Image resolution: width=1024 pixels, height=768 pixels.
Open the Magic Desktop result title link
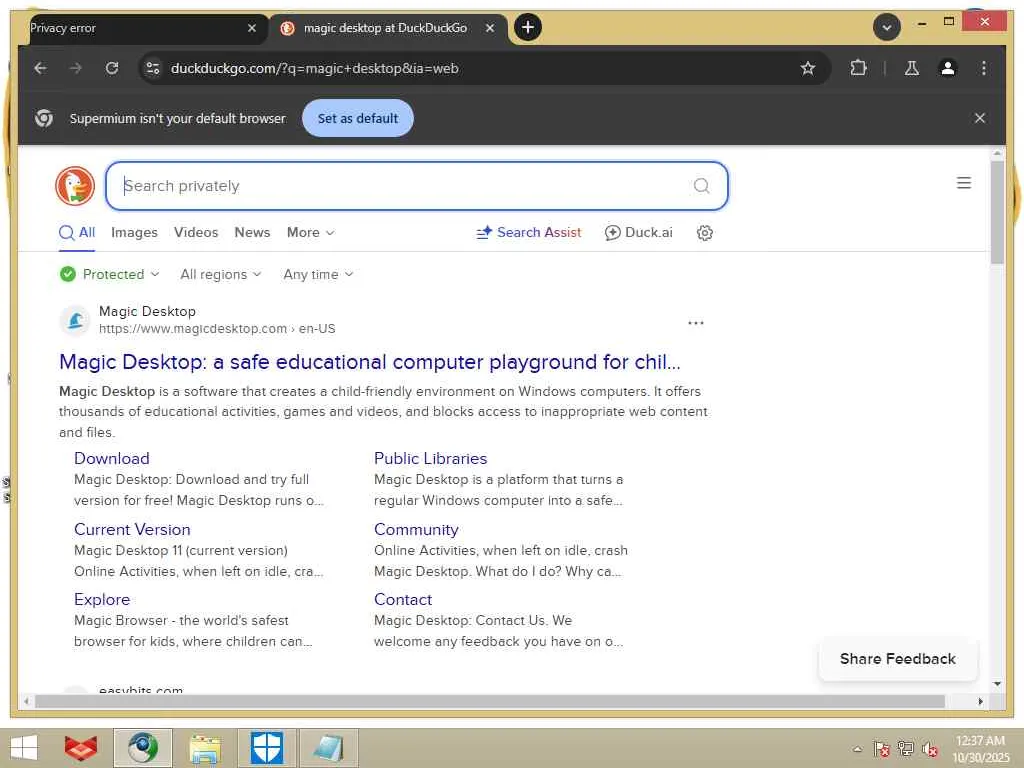[x=370, y=362]
